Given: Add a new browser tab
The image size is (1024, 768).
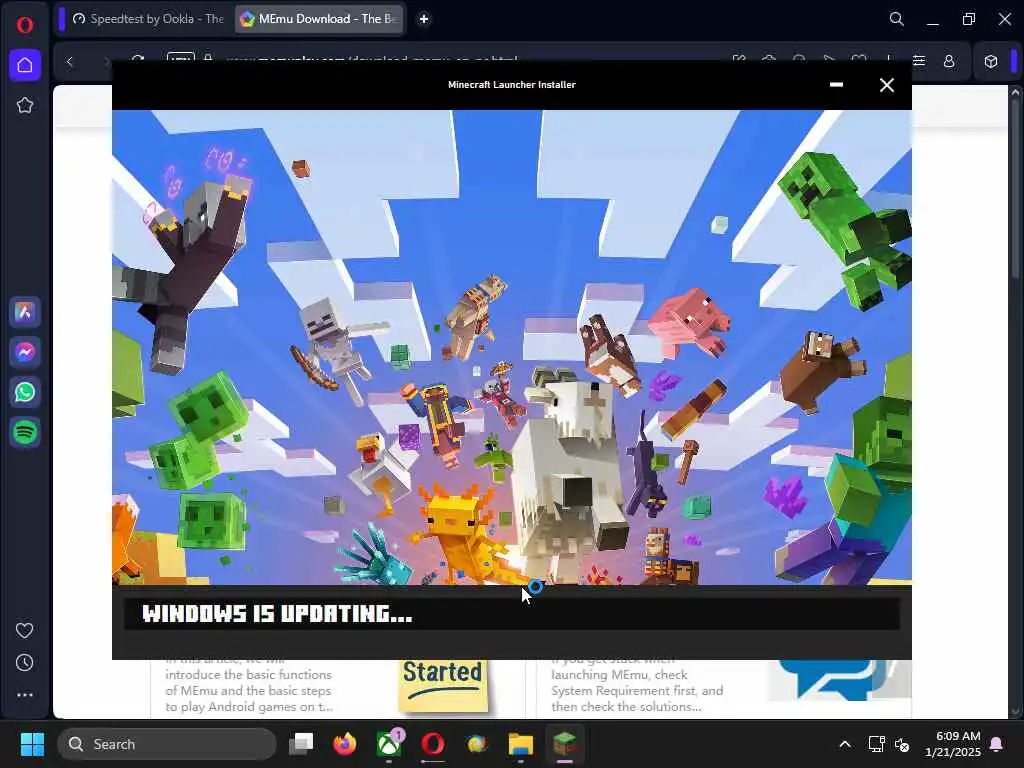Looking at the screenshot, I should click(x=424, y=19).
